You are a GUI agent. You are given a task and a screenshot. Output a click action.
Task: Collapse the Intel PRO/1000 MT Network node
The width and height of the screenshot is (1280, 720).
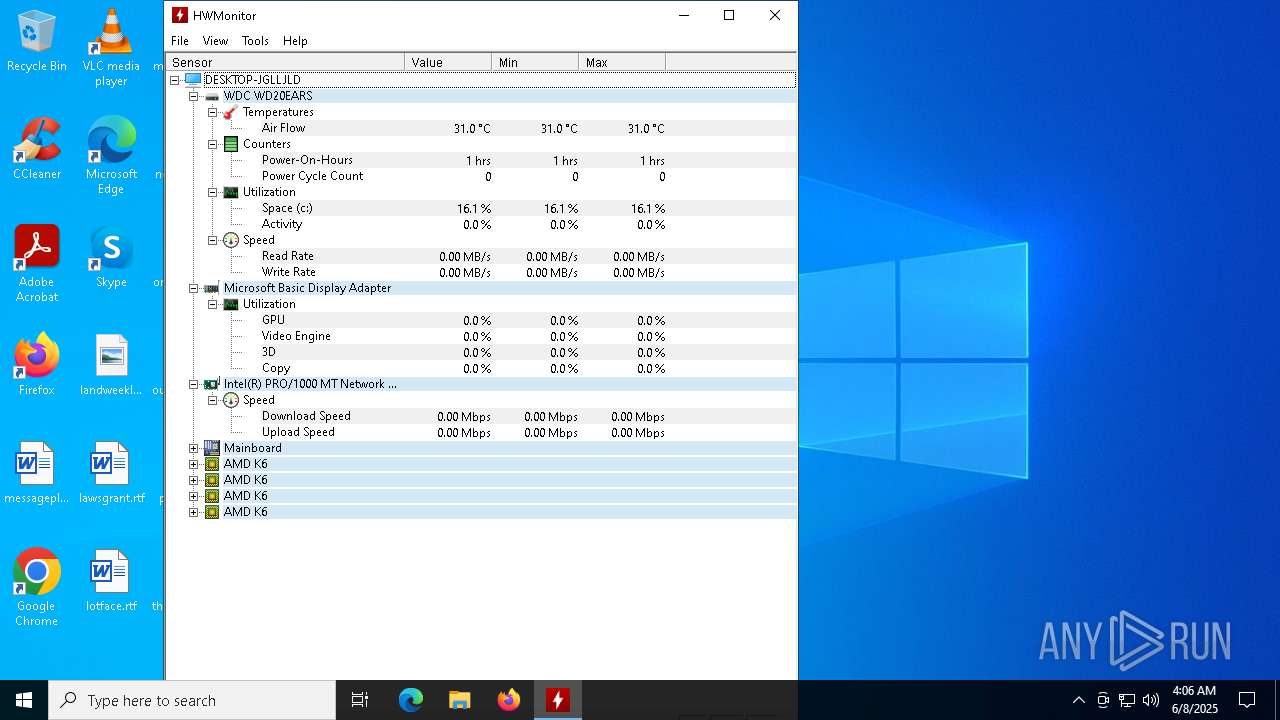coord(193,384)
